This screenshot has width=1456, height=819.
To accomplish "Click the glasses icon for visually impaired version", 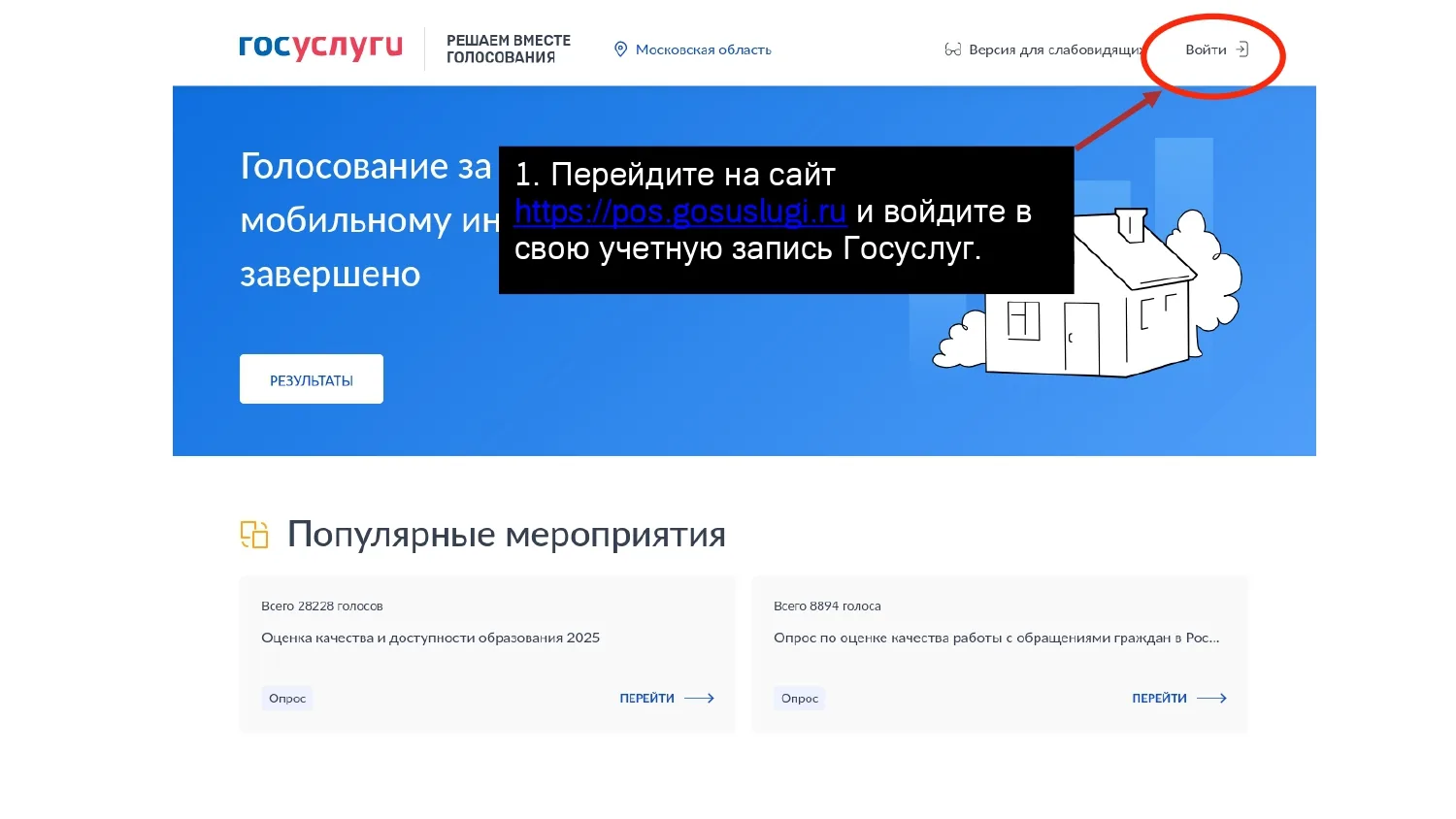I will pos(953,49).
